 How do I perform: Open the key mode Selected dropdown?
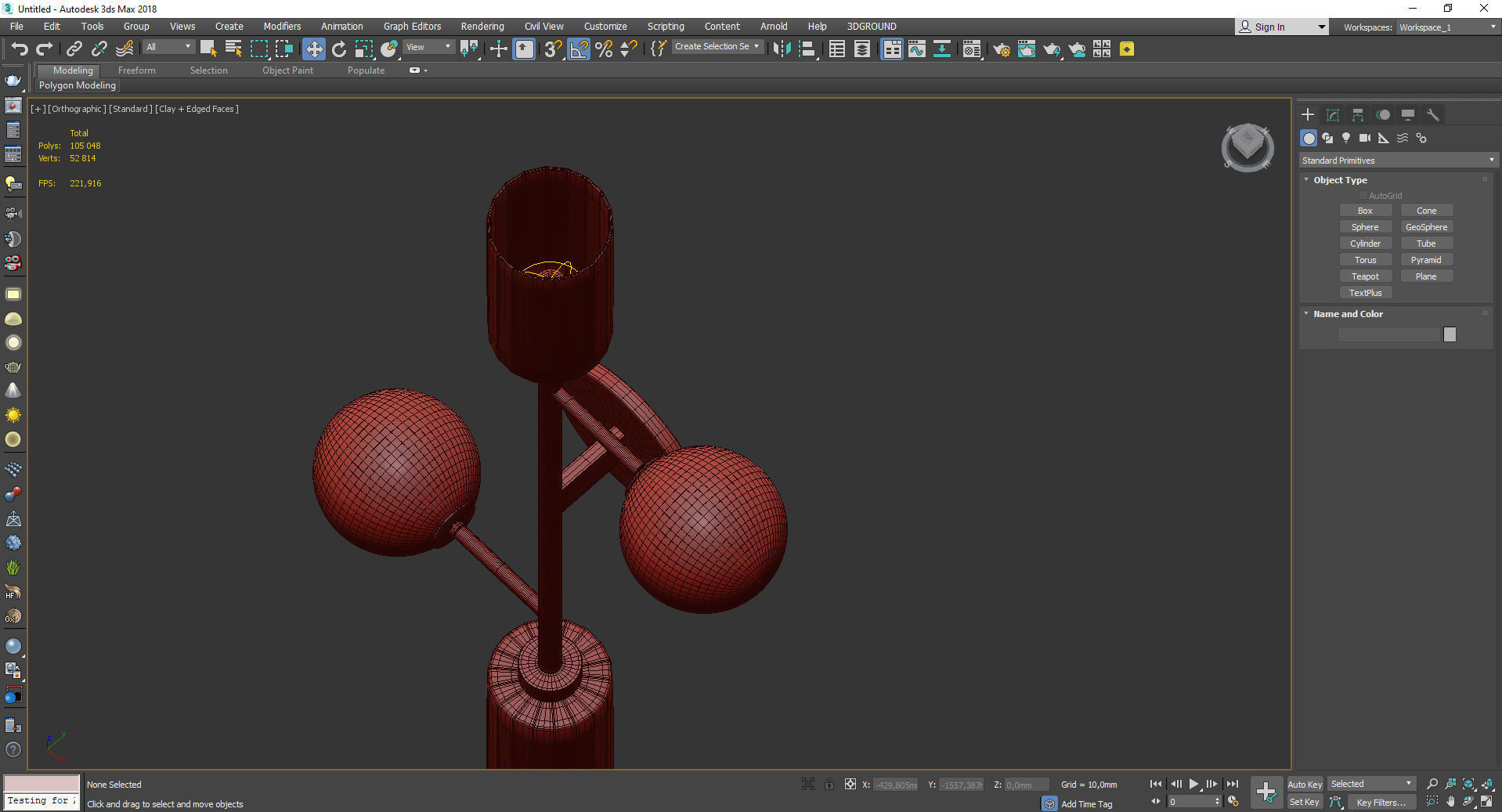coord(1371,784)
